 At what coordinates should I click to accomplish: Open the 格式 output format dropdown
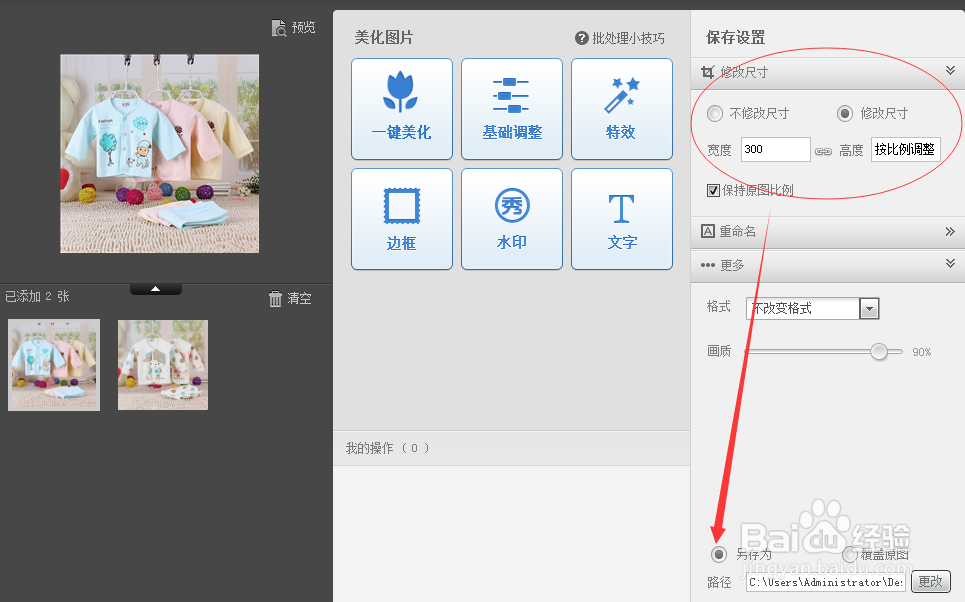point(868,307)
